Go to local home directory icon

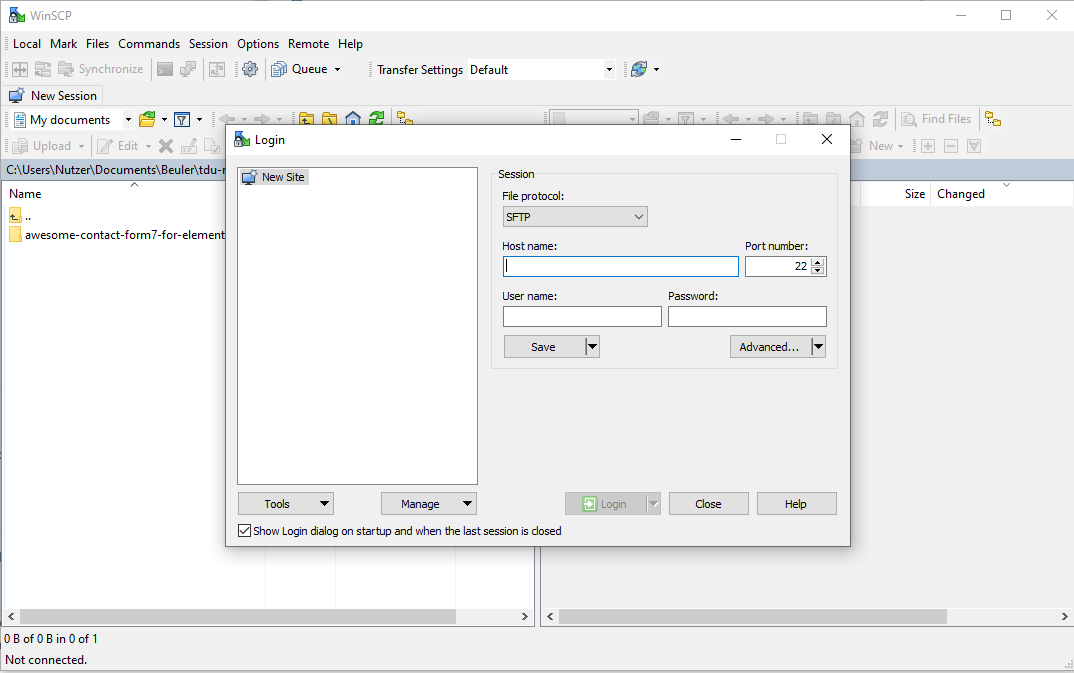[x=353, y=118]
